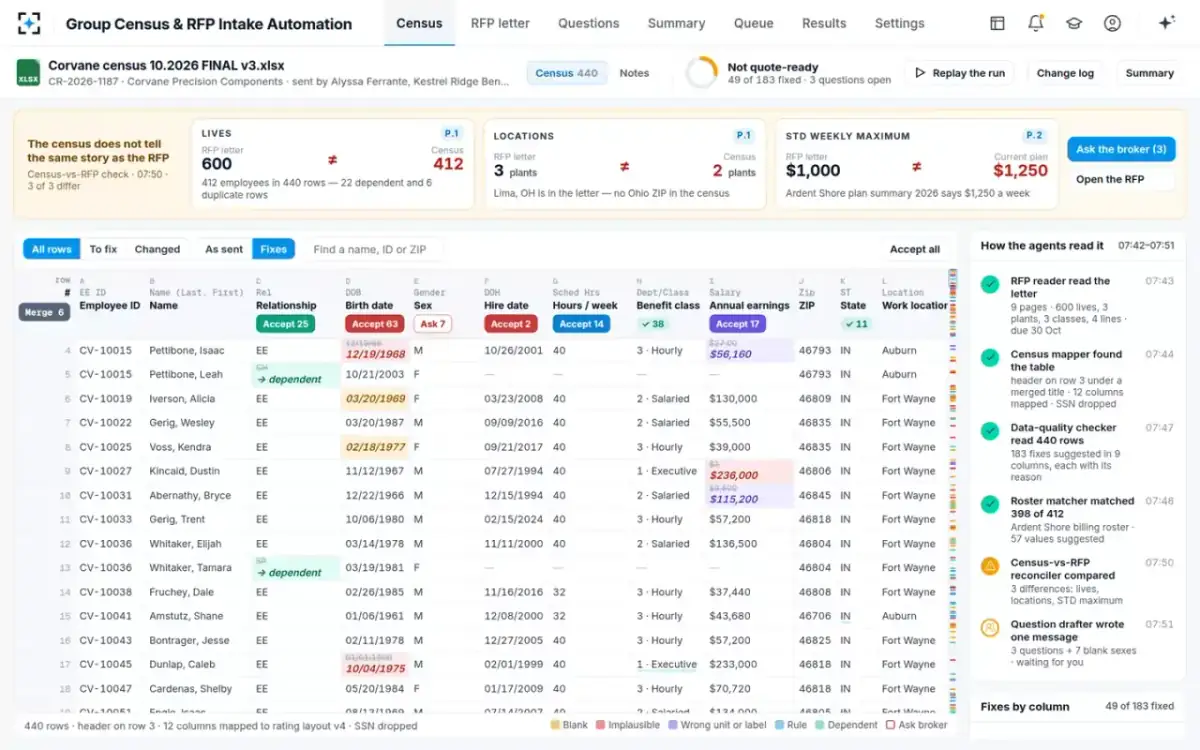1200x750 pixels.
Task: Click the Benefit class 38 accepted chip
Action: click(652, 324)
